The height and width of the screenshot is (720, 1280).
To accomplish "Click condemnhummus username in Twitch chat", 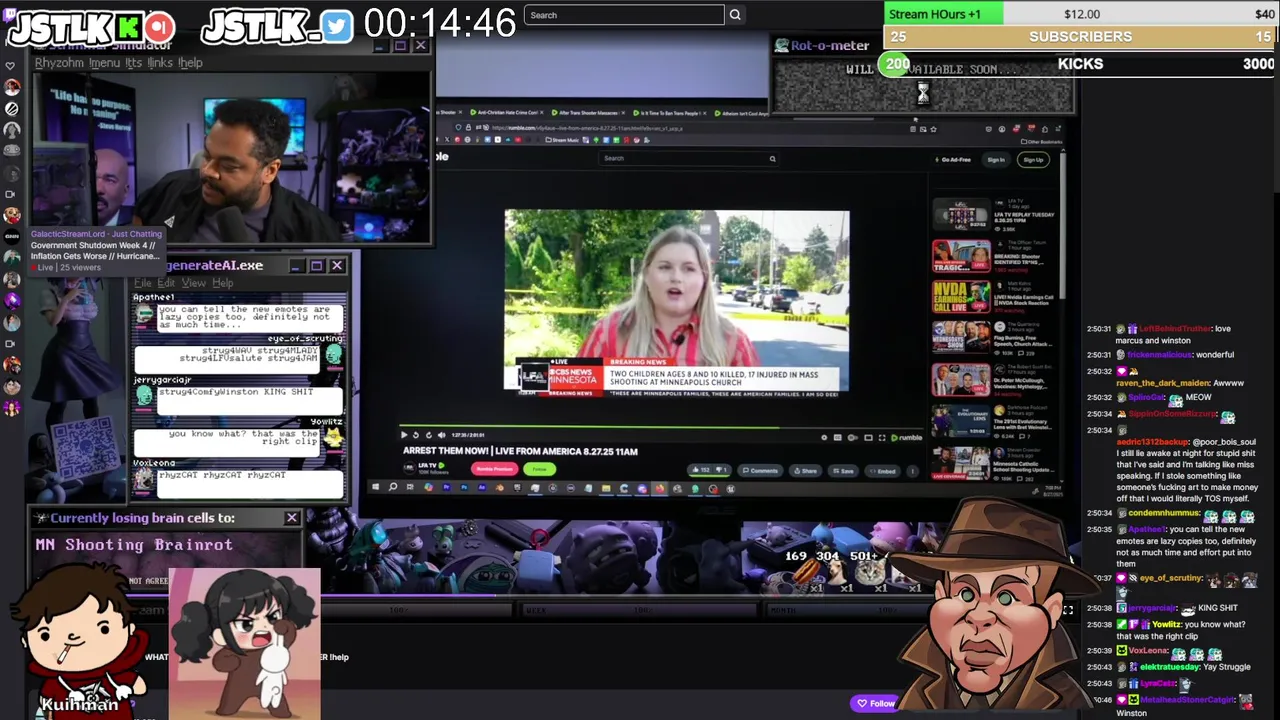I will (x=1163, y=513).
